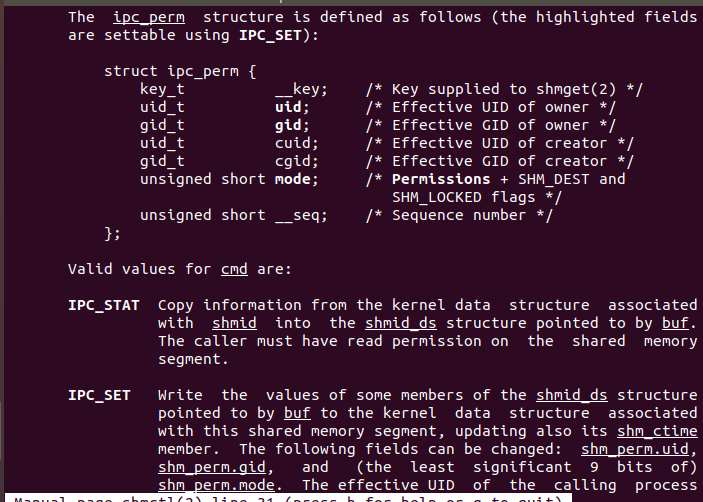Click the underlined shm_perm.uid text
Image resolution: width=703 pixels, height=502 pixels.
[634, 449]
